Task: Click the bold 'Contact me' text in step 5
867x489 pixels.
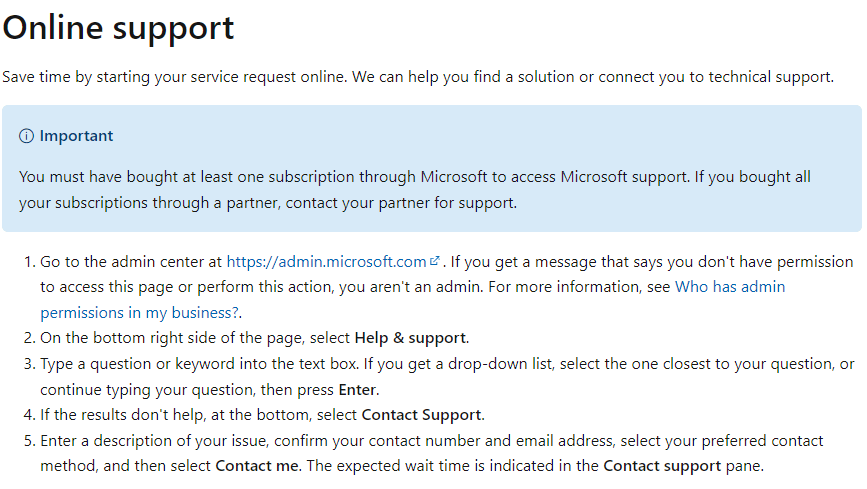Action: pyautogui.click(x=257, y=466)
